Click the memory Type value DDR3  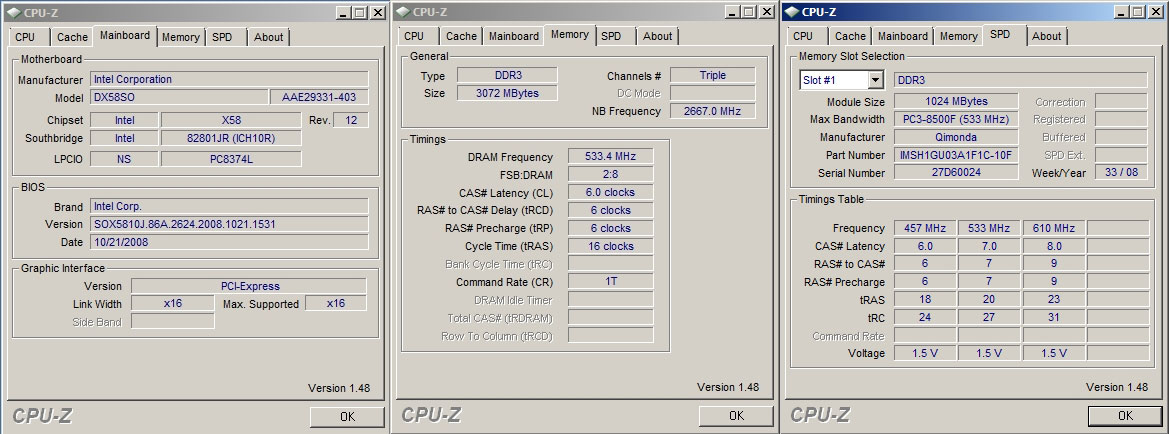[x=507, y=75]
